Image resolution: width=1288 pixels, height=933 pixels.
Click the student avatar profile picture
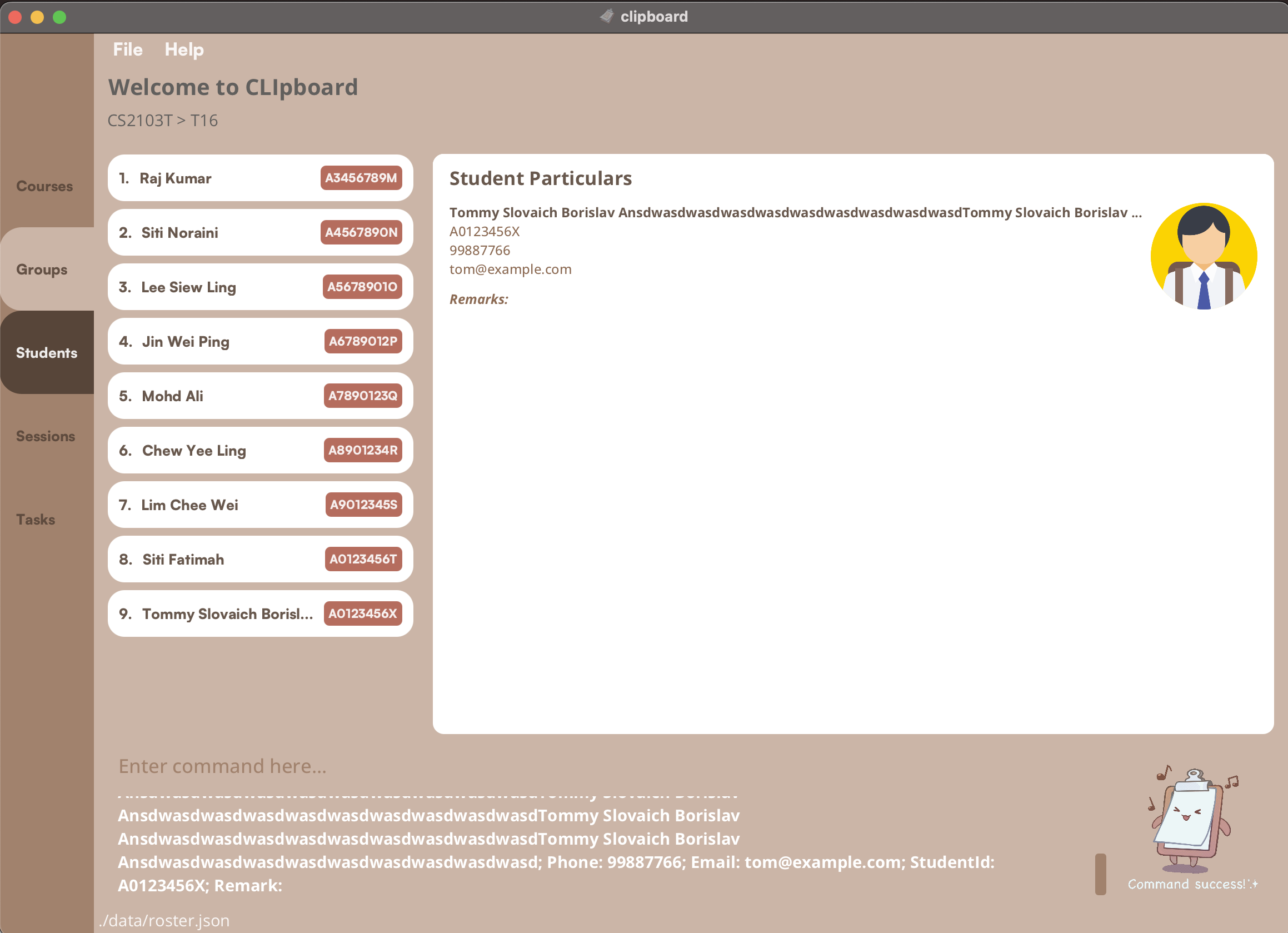[x=1203, y=256]
